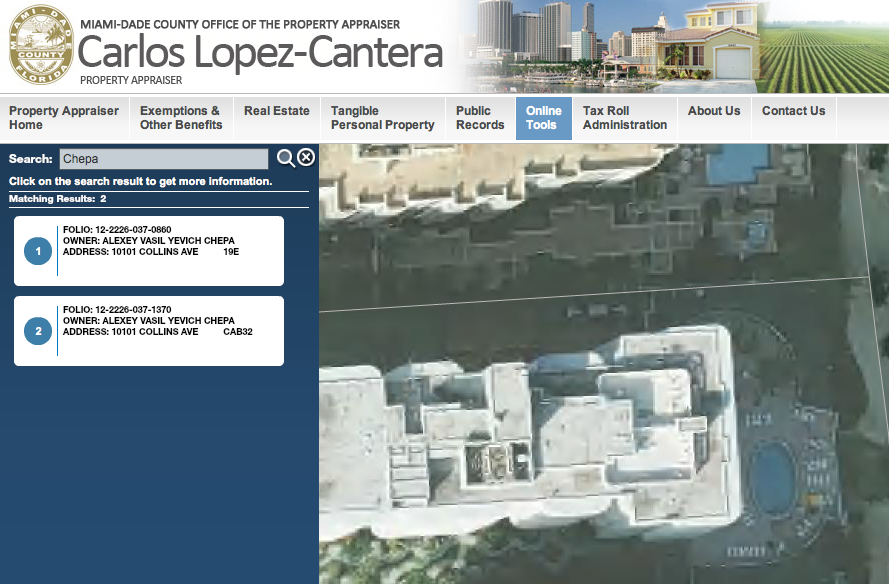Open the Public Records menu
889x584 pixels.
pyautogui.click(x=480, y=118)
